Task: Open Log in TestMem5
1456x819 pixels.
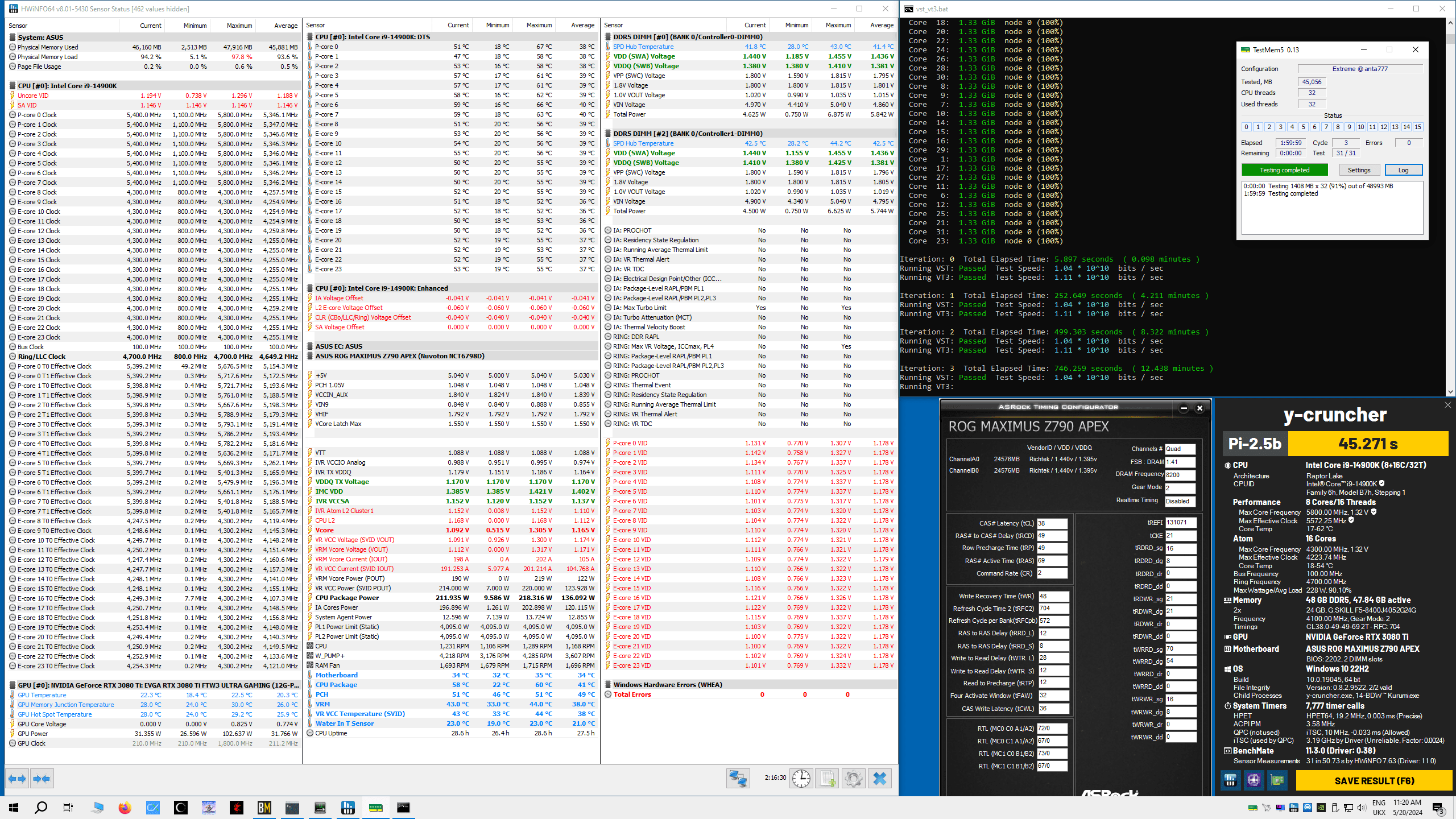Action: click(x=1403, y=170)
